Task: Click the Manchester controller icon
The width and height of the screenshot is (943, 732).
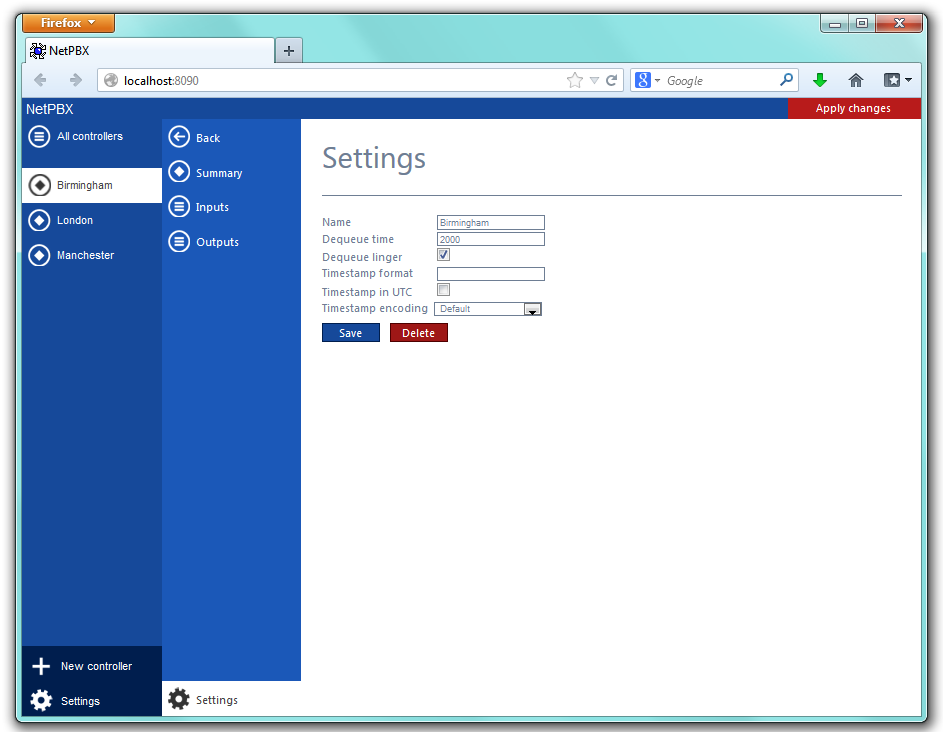Action: point(39,255)
